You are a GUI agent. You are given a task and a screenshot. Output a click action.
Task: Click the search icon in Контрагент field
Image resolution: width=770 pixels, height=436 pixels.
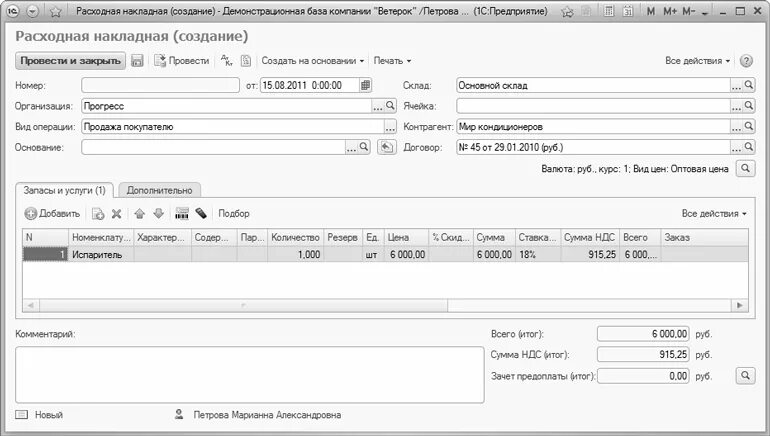tap(748, 126)
